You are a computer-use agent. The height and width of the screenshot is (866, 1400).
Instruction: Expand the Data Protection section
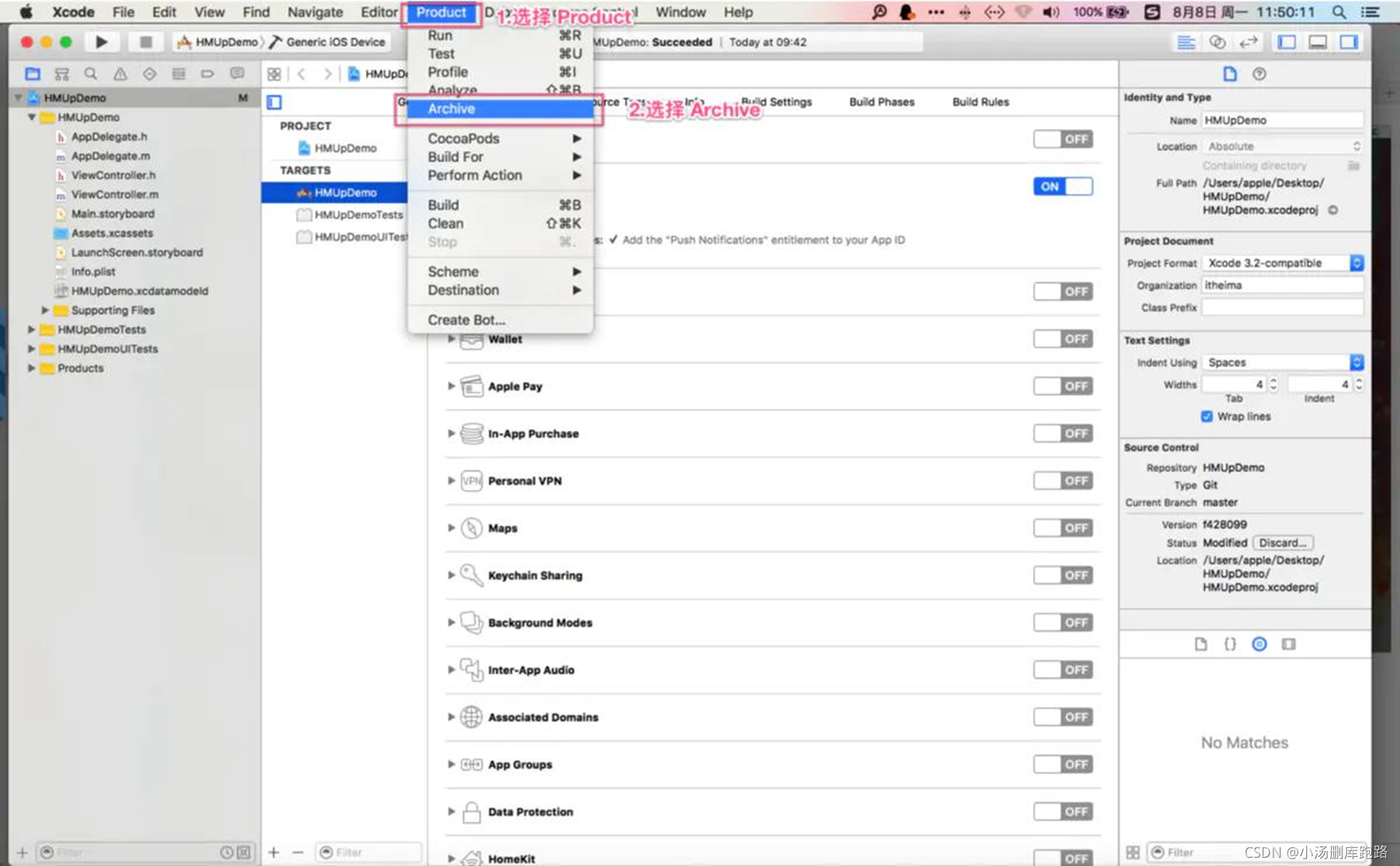point(451,811)
